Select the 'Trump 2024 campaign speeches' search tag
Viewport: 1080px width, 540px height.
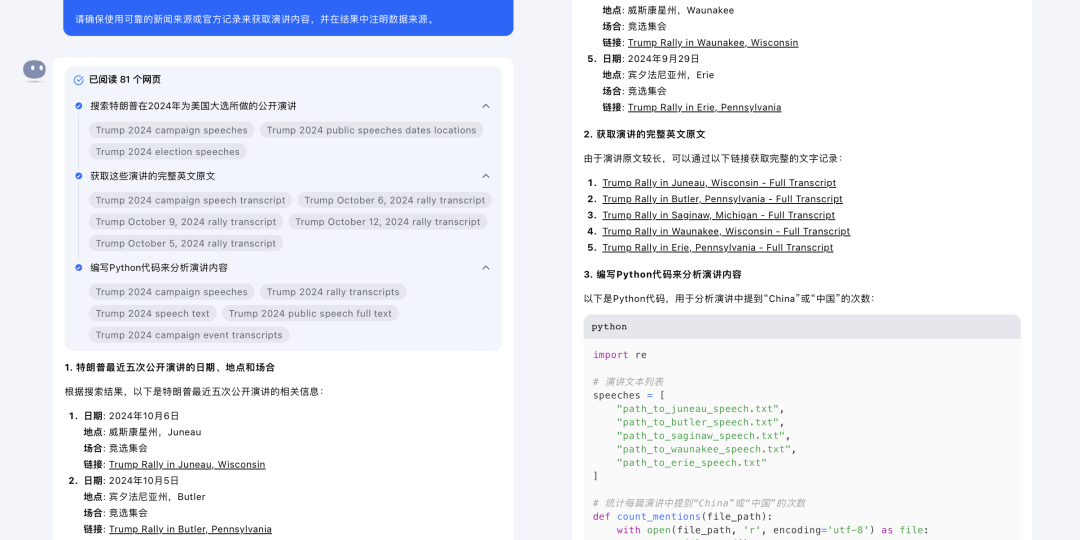click(x=171, y=130)
